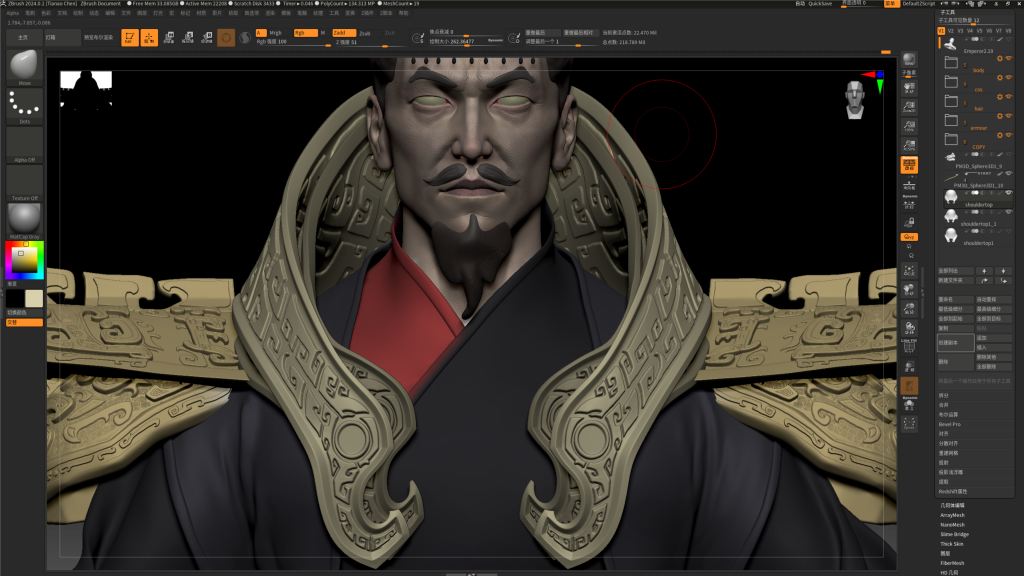This screenshot has width=1024, height=576.
Task: Click the orange Ghost solo icon
Action: [x=909, y=386]
